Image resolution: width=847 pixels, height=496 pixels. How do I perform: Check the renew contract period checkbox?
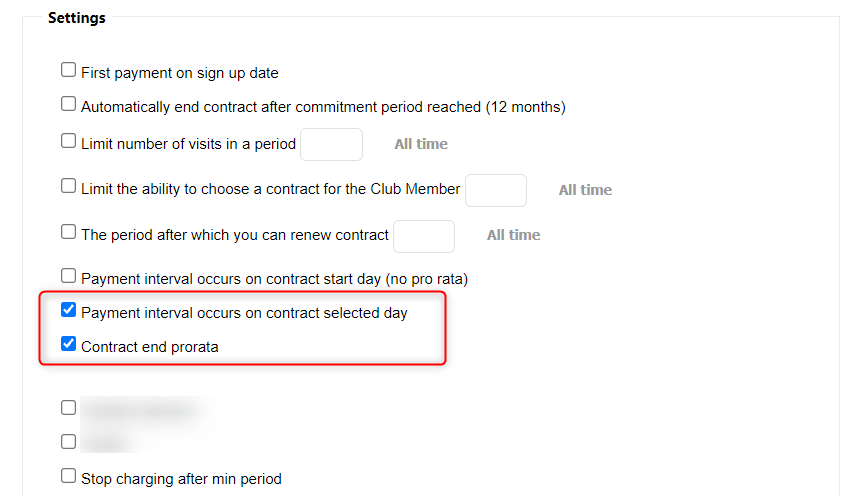(x=68, y=232)
